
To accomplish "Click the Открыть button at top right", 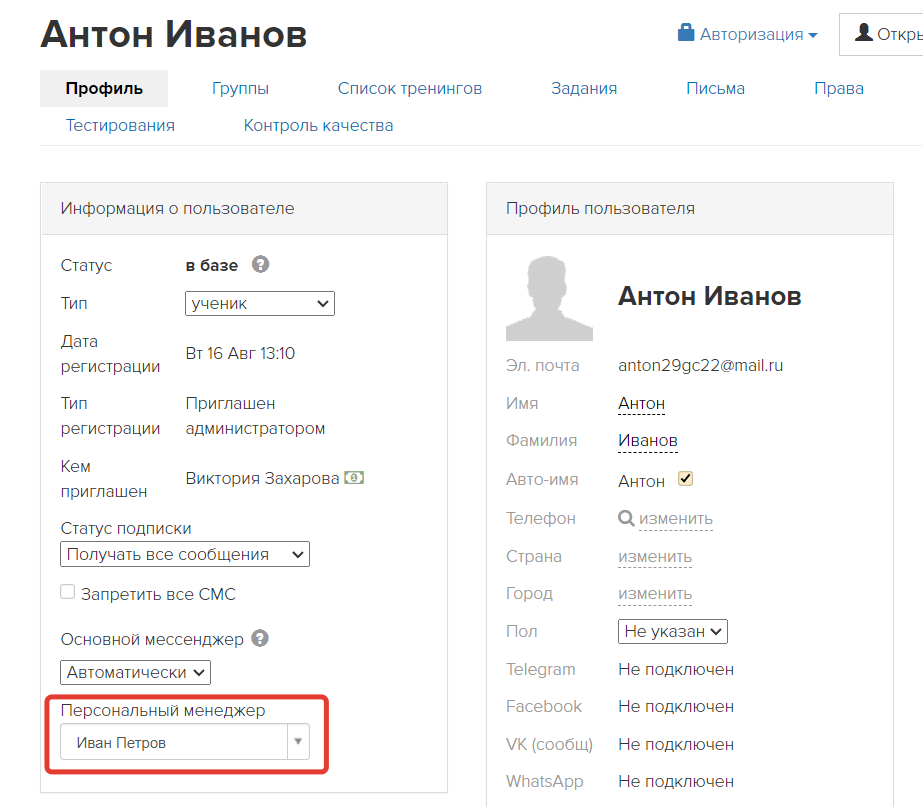I will pos(881,34).
